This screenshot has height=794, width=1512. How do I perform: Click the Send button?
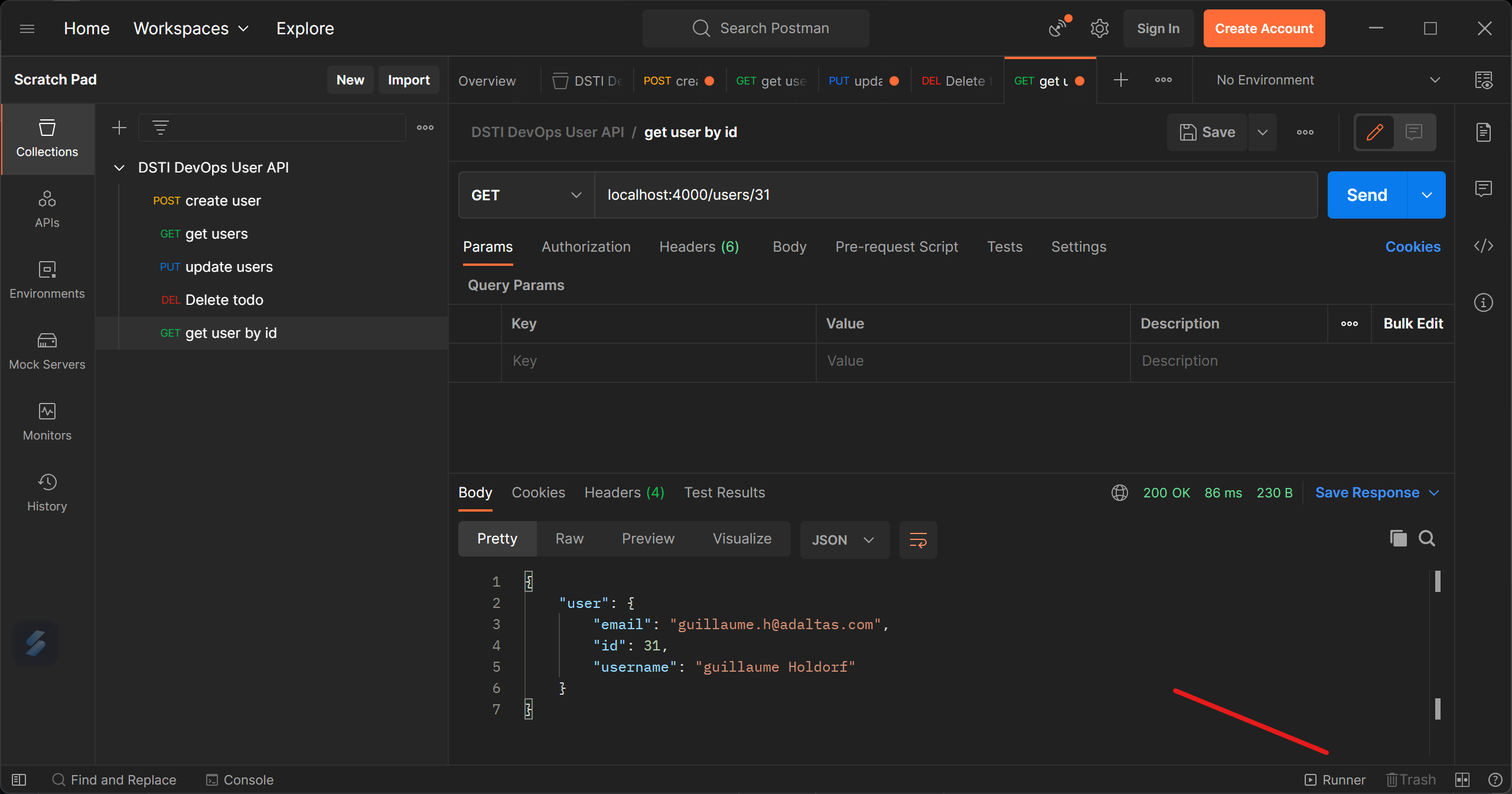[1367, 195]
